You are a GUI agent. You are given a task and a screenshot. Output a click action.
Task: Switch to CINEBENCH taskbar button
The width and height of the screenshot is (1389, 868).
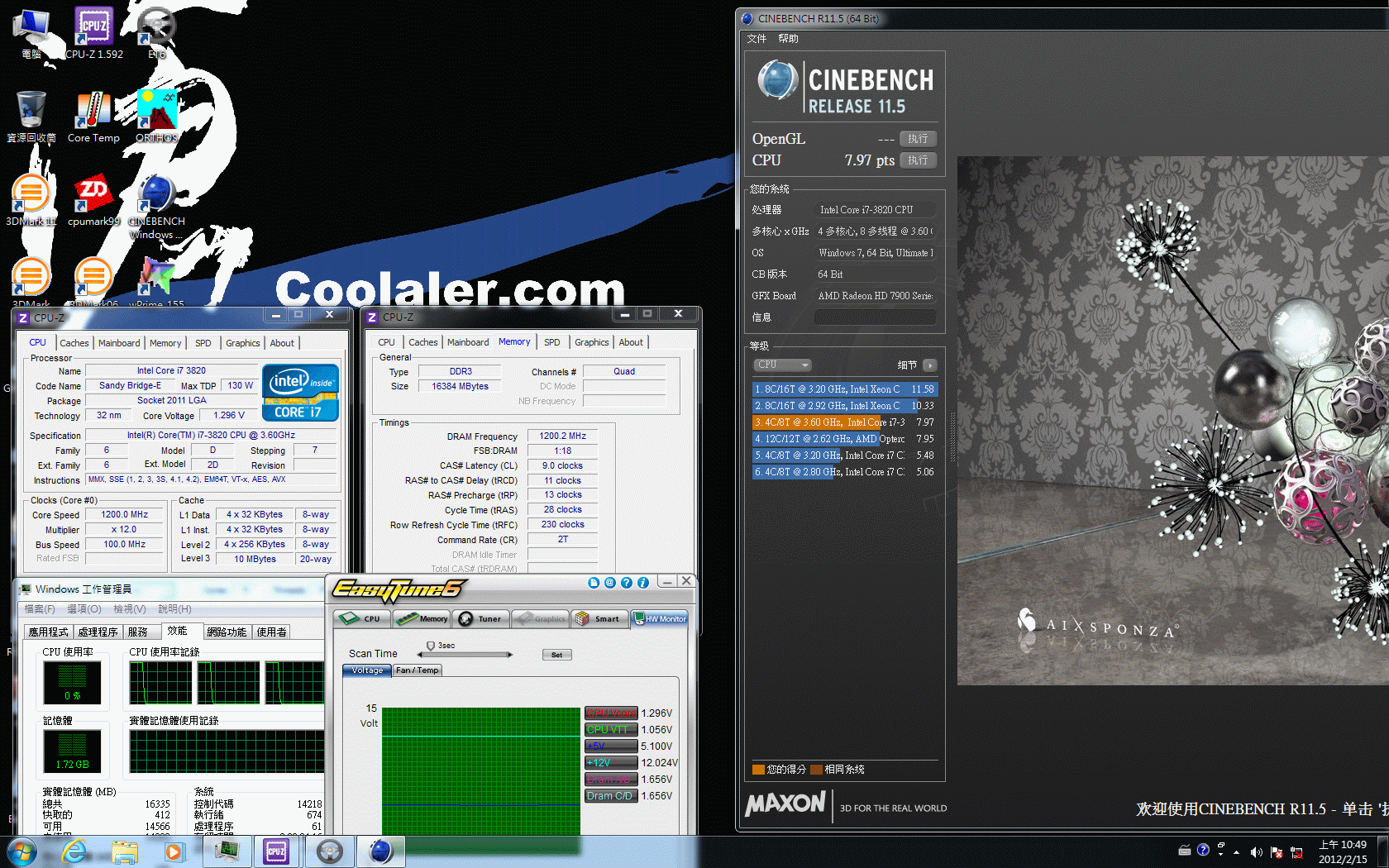coord(380,851)
